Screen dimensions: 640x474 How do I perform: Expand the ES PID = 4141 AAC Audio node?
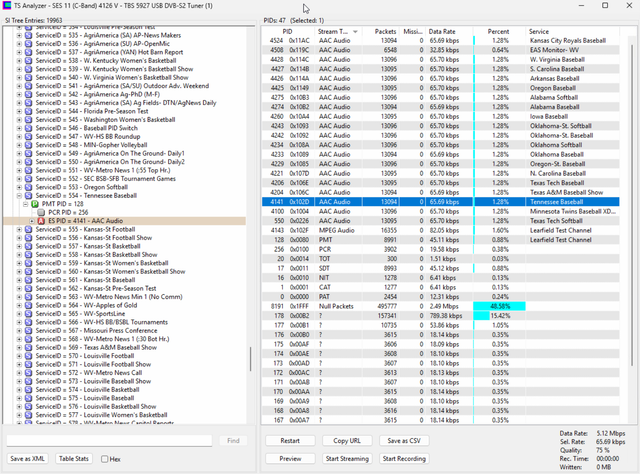coord(32,221)
